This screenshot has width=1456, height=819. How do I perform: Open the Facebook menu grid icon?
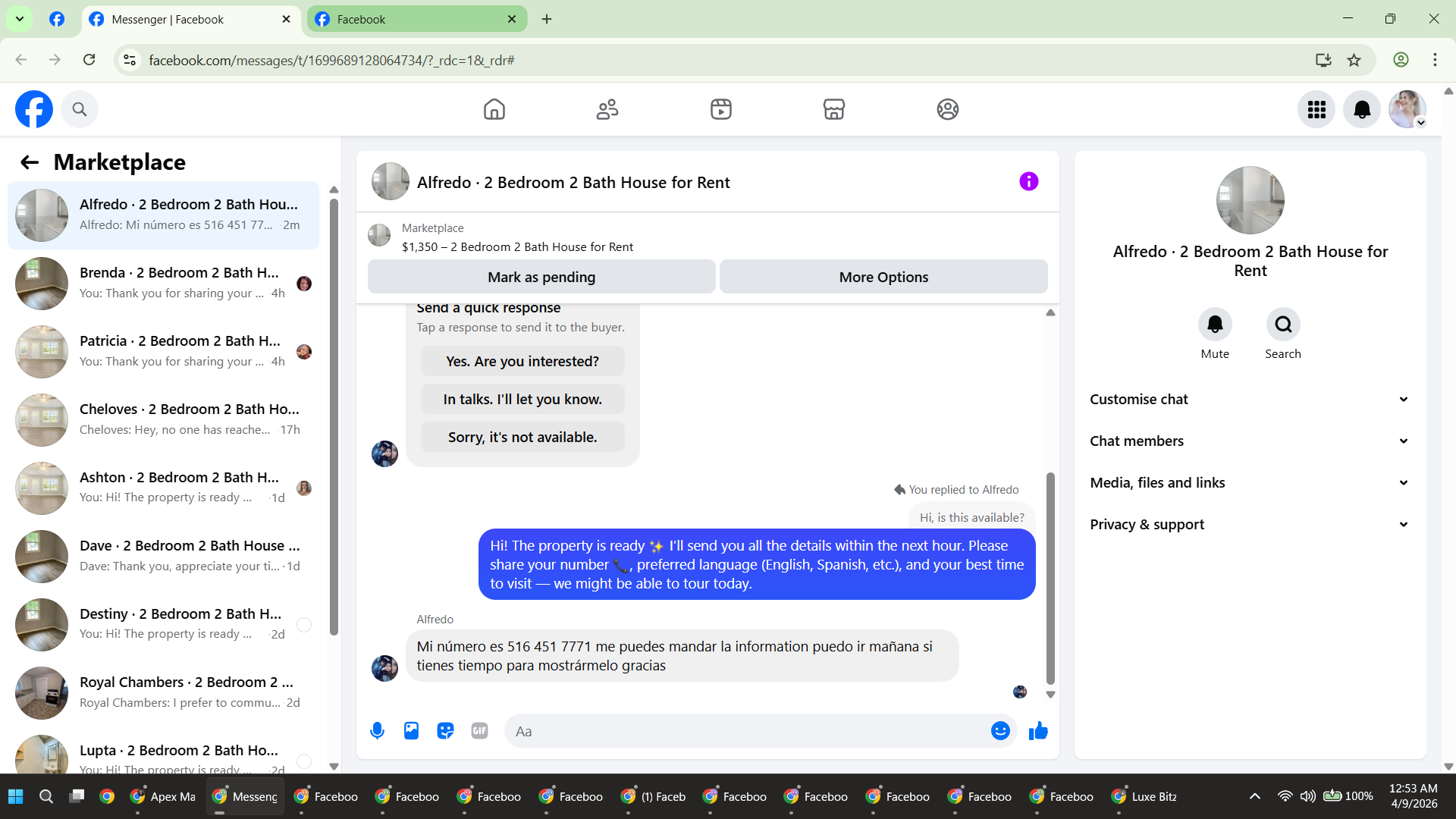[x=1316, y=110]
